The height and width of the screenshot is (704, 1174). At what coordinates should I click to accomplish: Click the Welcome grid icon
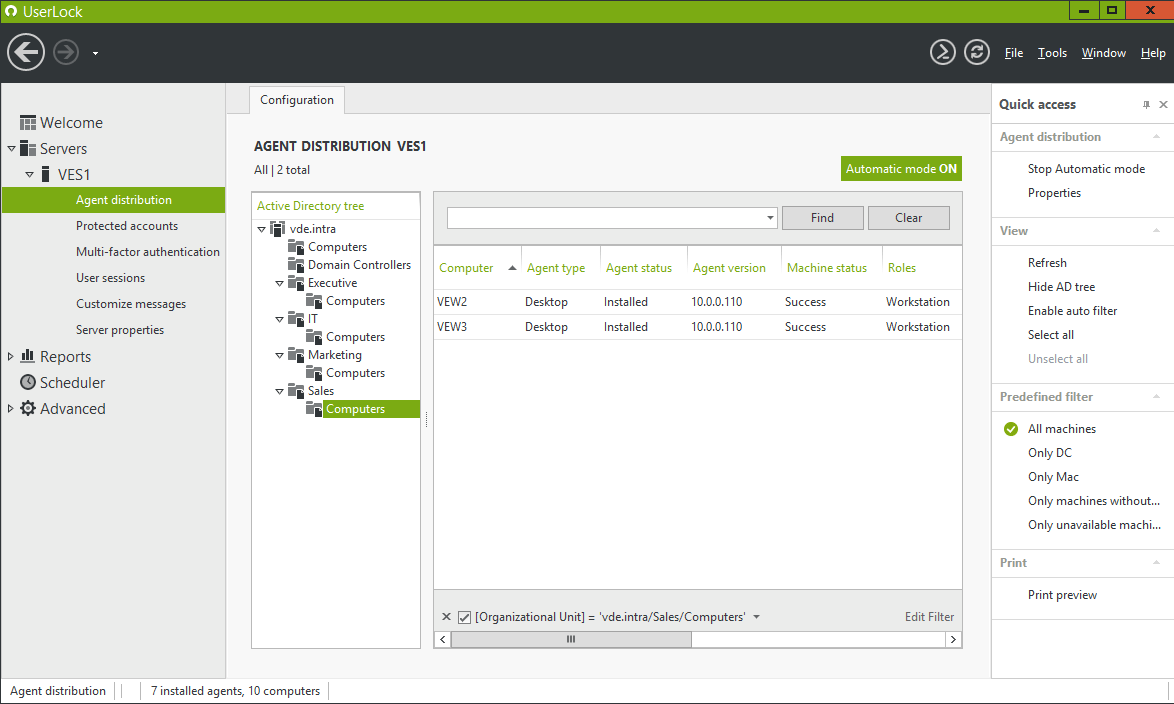click(x=28, y=122)
